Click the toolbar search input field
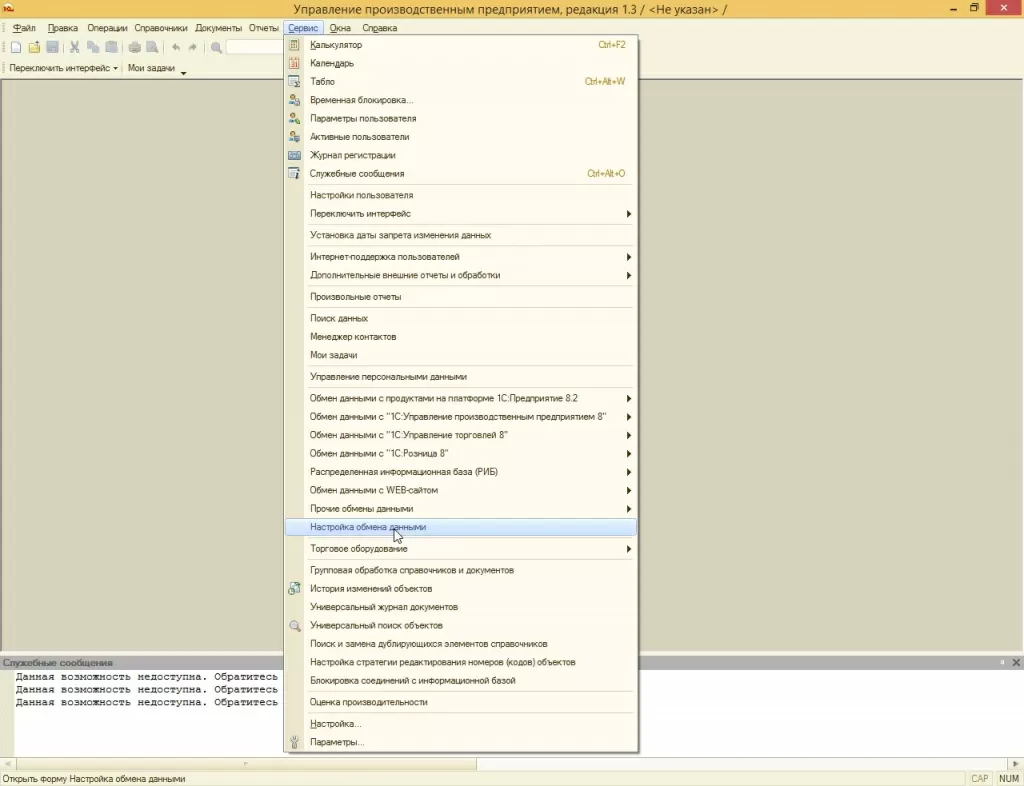Viewport: 1024px width, 786px height. (254, 47)
